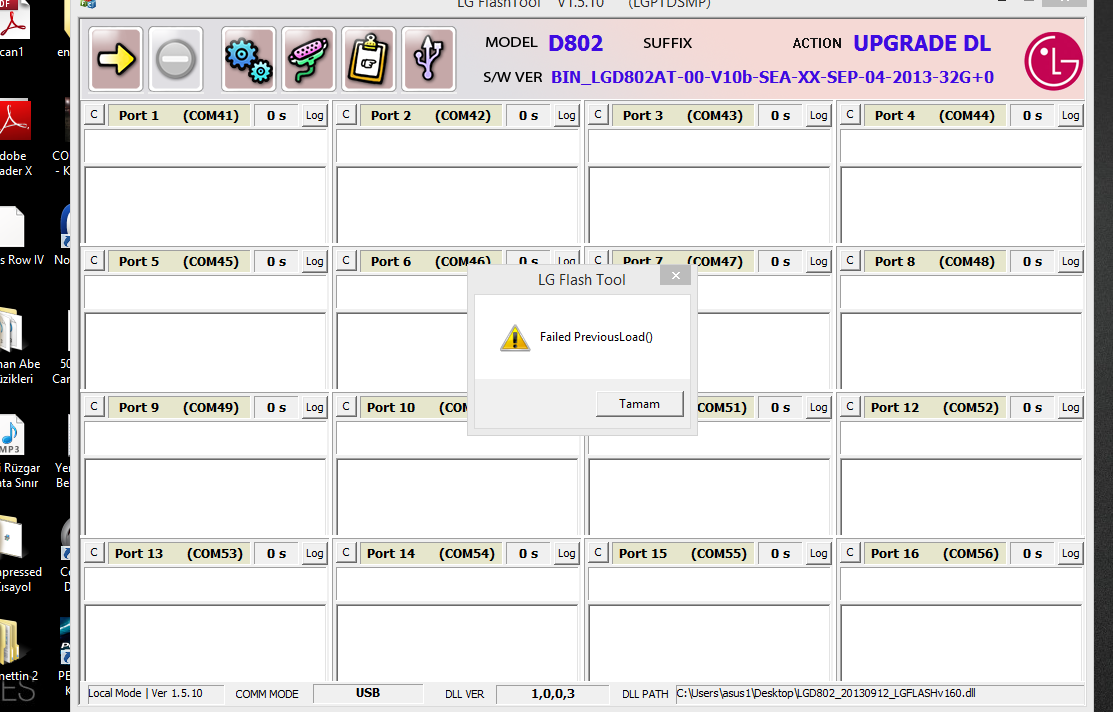Screen dimensions: 1113x712
Task: Click the C button for Port 1
Action: click(94, 115)
